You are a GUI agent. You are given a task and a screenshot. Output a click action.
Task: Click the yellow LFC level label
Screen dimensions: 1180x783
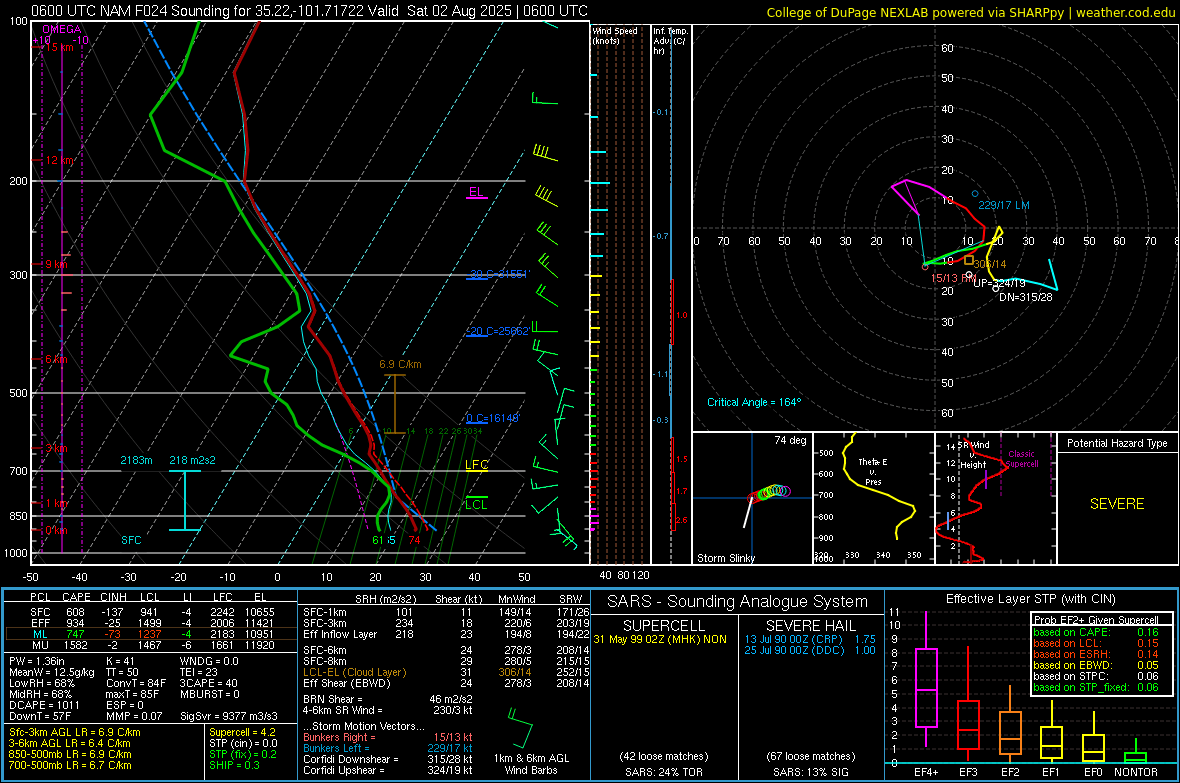(476, 465)
